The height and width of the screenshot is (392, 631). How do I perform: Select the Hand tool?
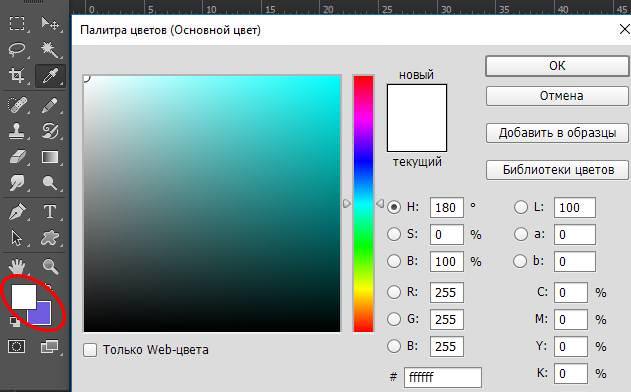click(x=17, y=266)
